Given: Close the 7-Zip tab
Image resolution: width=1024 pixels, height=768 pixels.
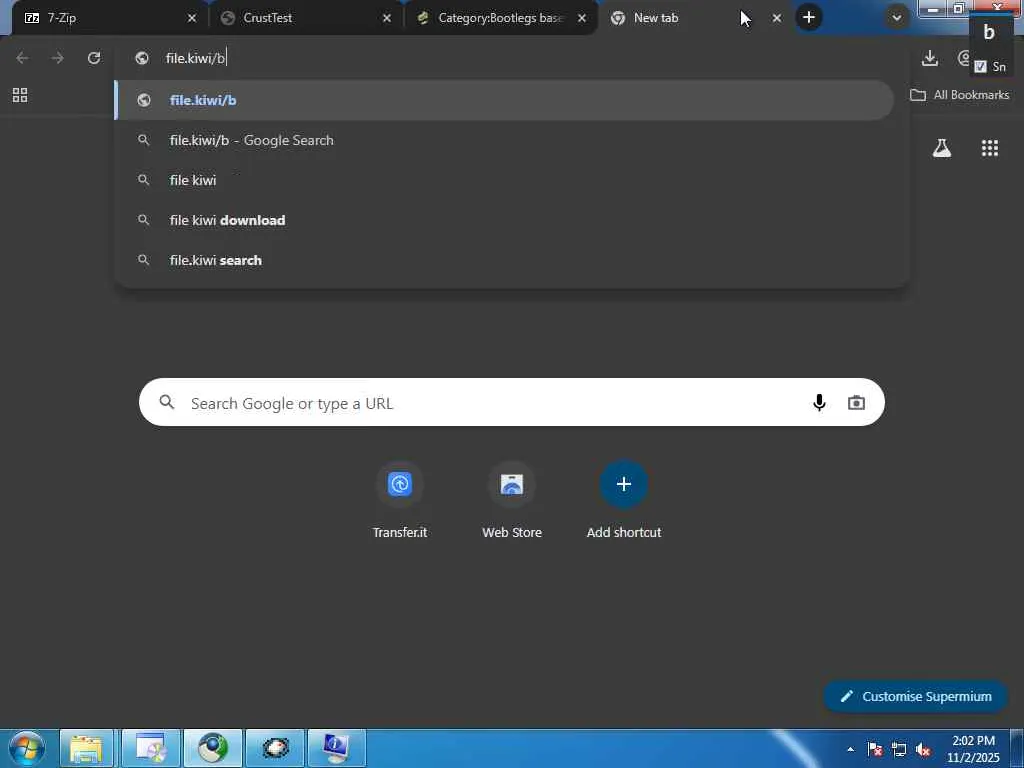Looking at the screenshot, I should coord(191,18).
